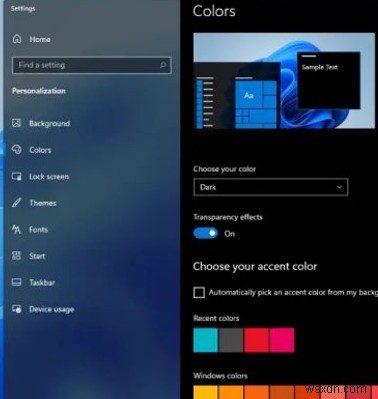Click the Windows colors label
The height and width of the screenshot is (399, 378).
coord(220,376)
